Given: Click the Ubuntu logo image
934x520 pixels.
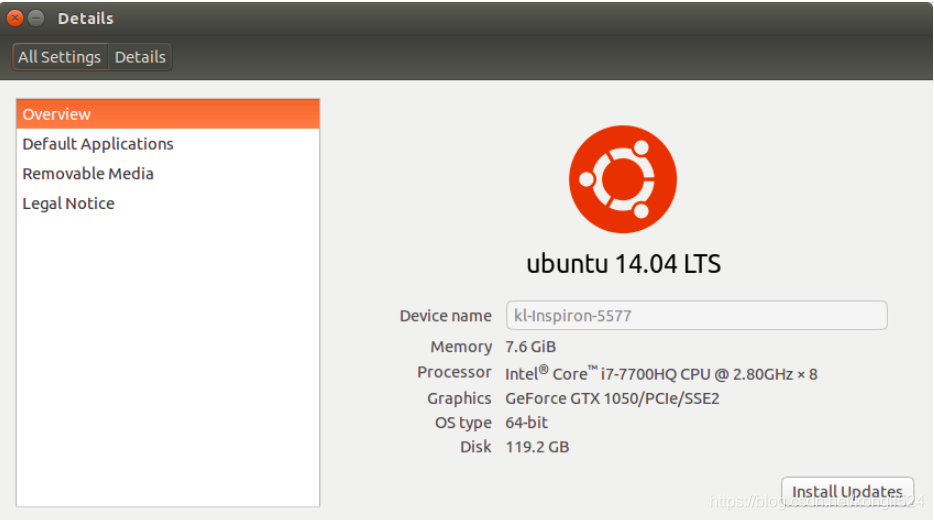Looking at the screenshot, I should pos(622,179).
